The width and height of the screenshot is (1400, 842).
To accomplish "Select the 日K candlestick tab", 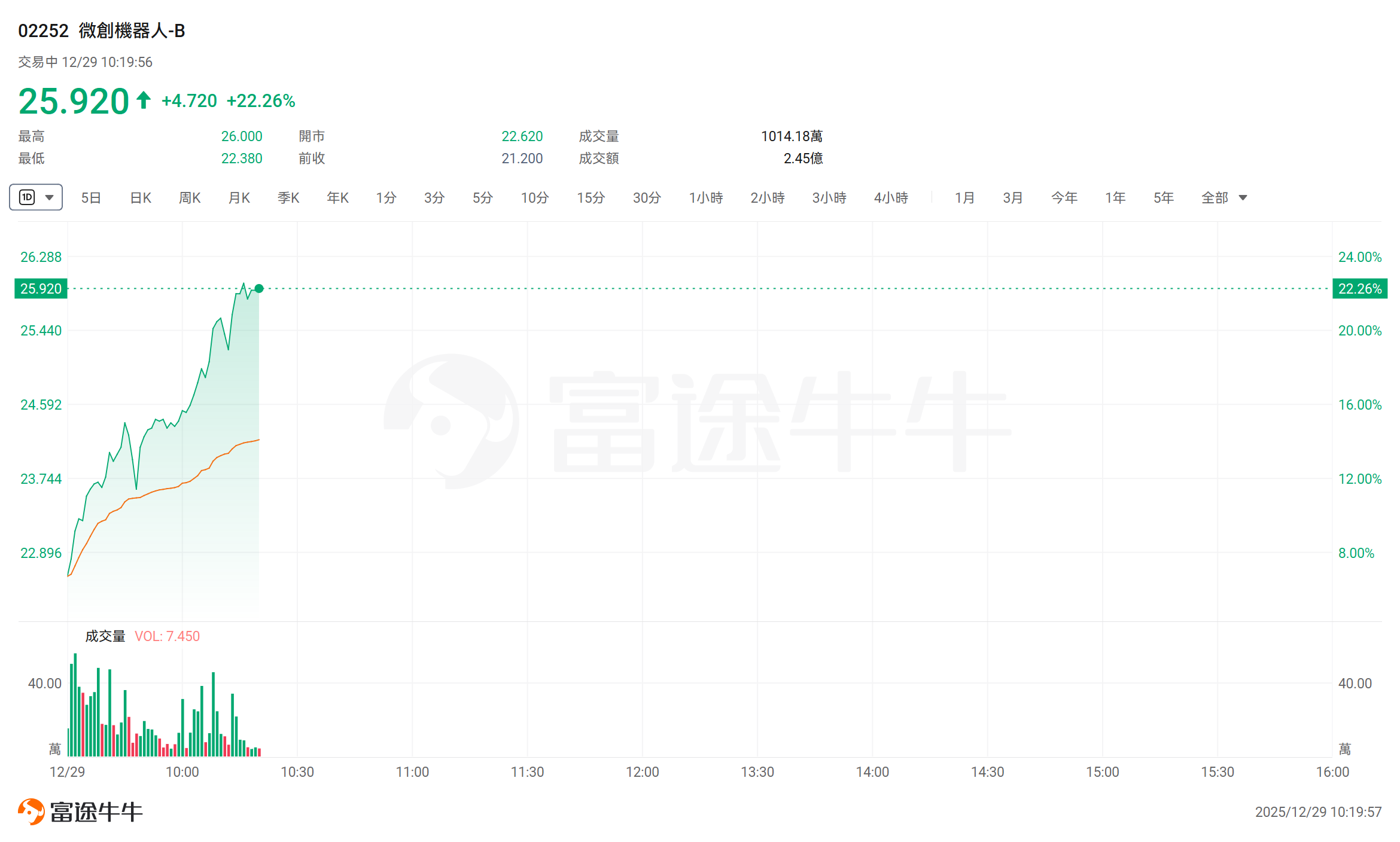I will pyautogui.click(x=141, y=198).
